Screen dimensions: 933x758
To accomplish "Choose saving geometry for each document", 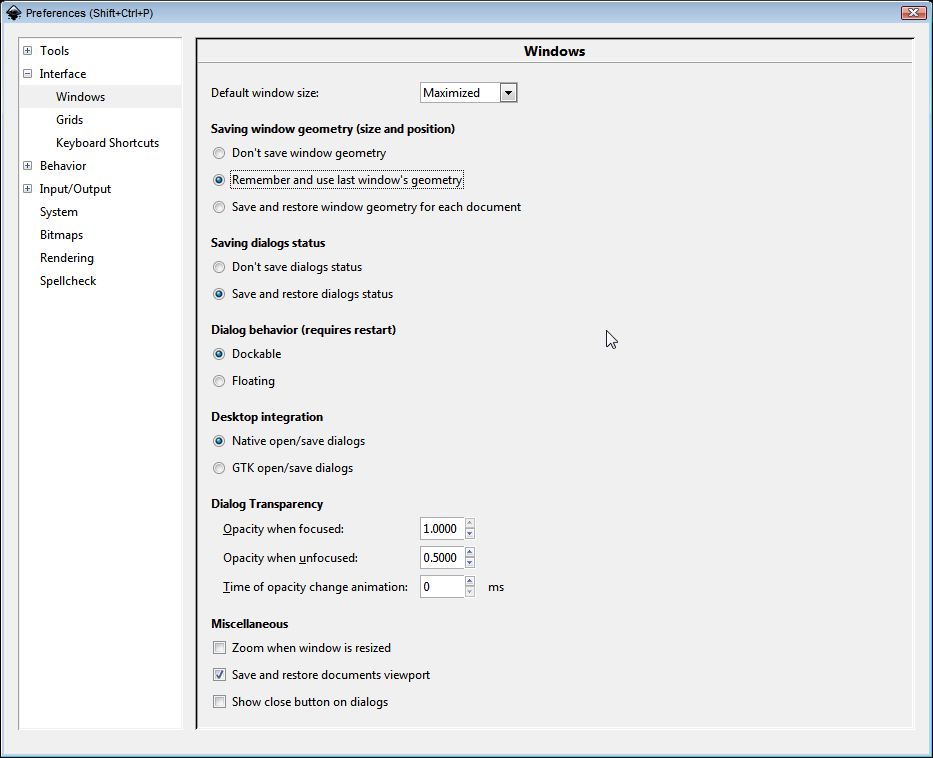I will click(218, 207).
